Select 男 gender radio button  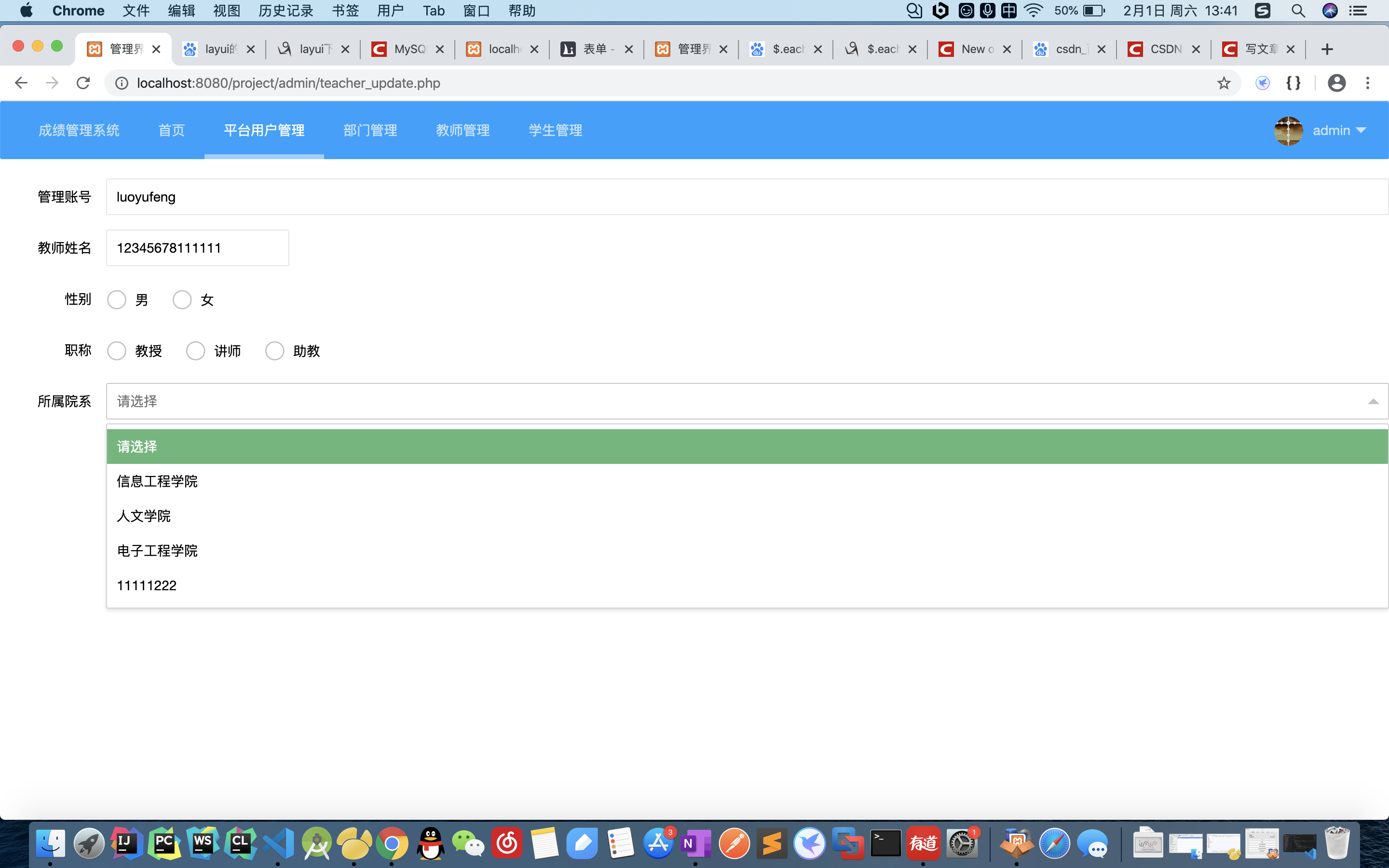[x=117, y=299]
